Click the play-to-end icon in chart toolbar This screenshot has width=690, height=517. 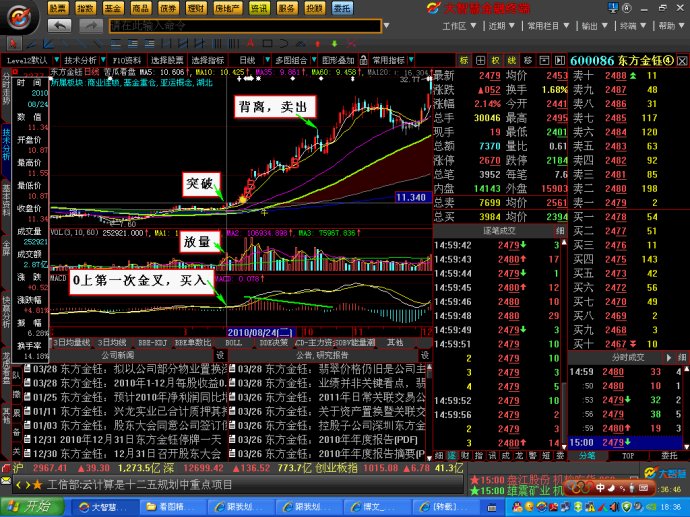559,60
